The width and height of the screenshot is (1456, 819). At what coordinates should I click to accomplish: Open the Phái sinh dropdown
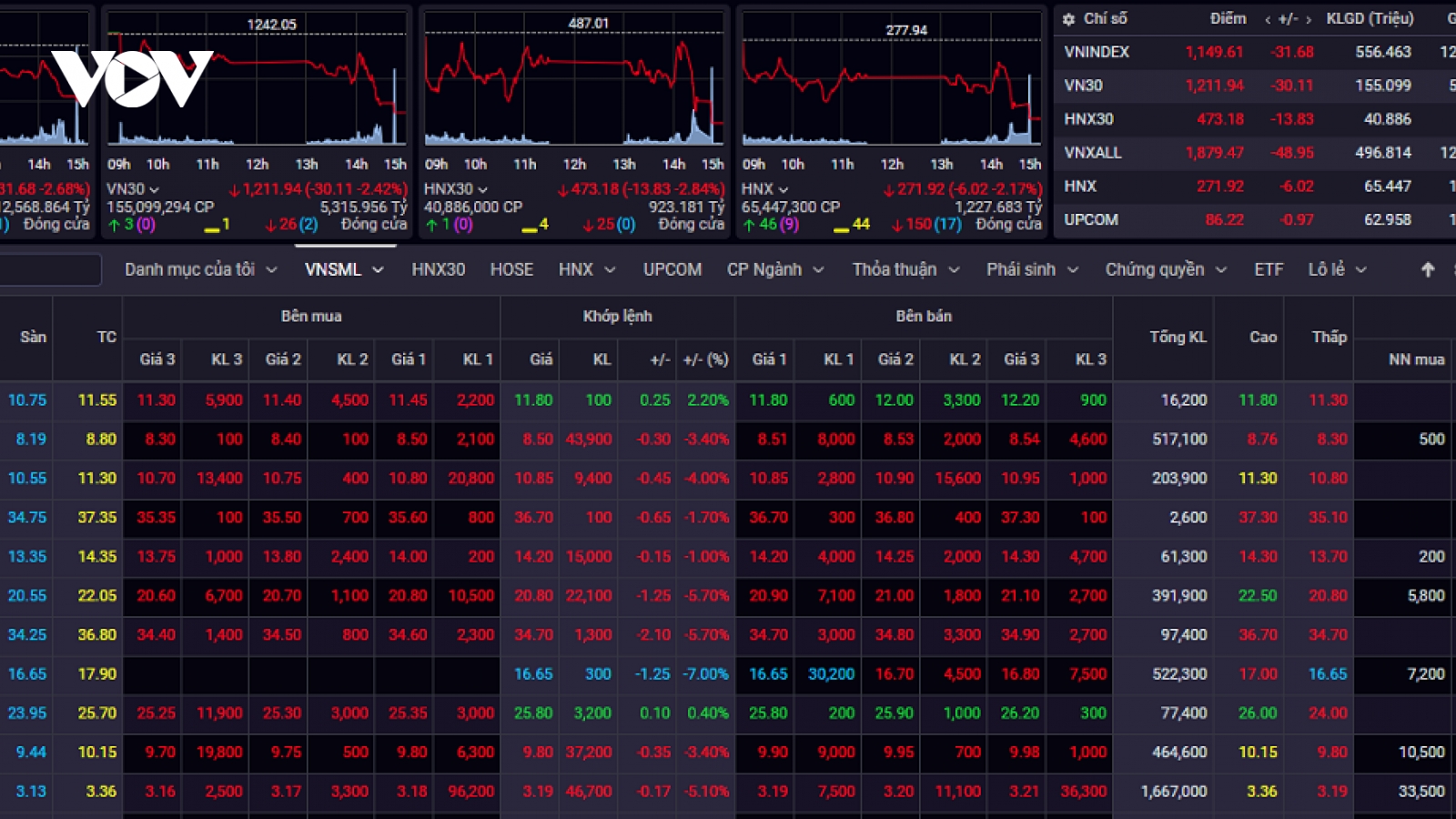click(1033, 269)
